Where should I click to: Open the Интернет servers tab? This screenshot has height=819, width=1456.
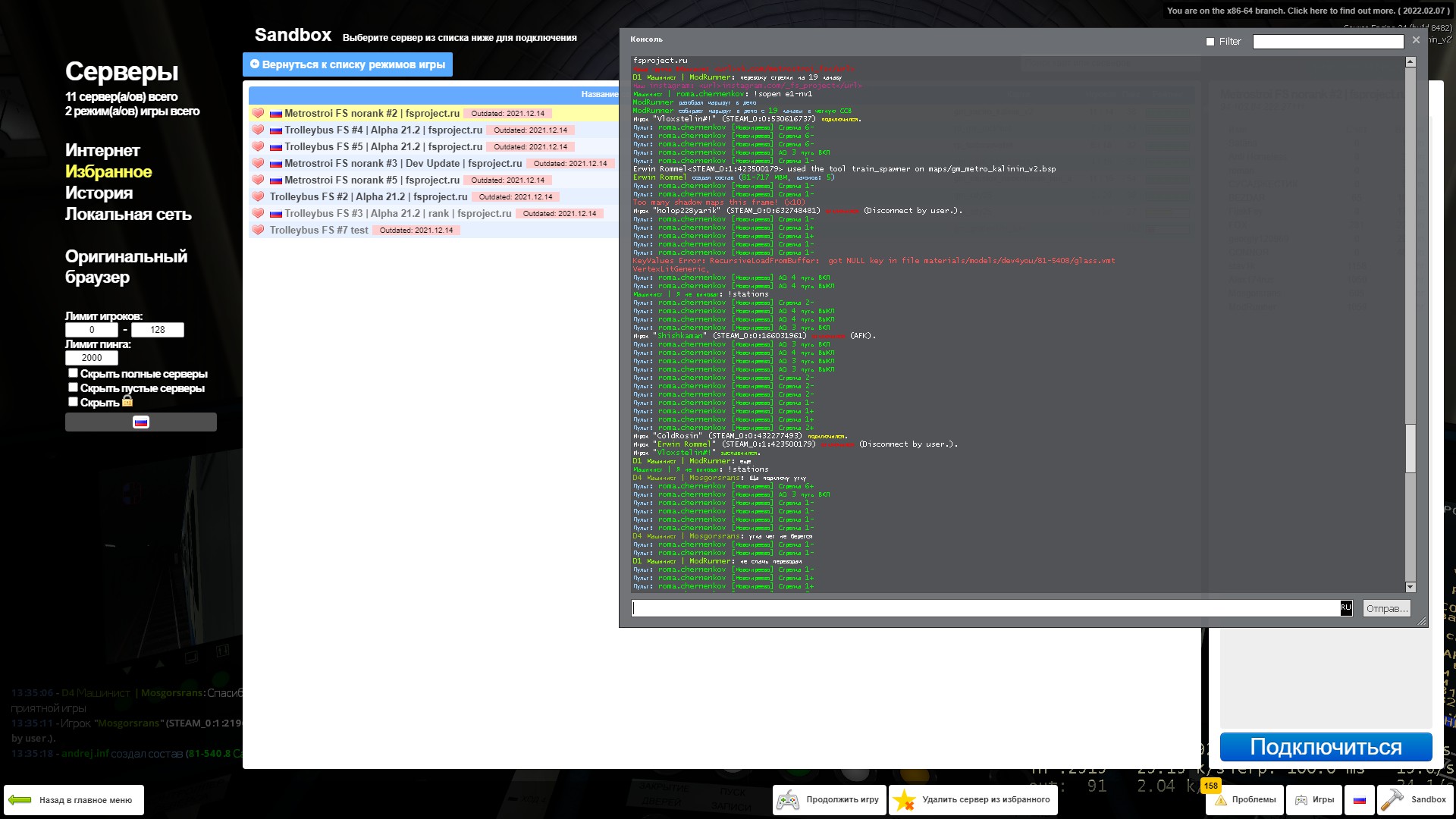click(102, 150)
